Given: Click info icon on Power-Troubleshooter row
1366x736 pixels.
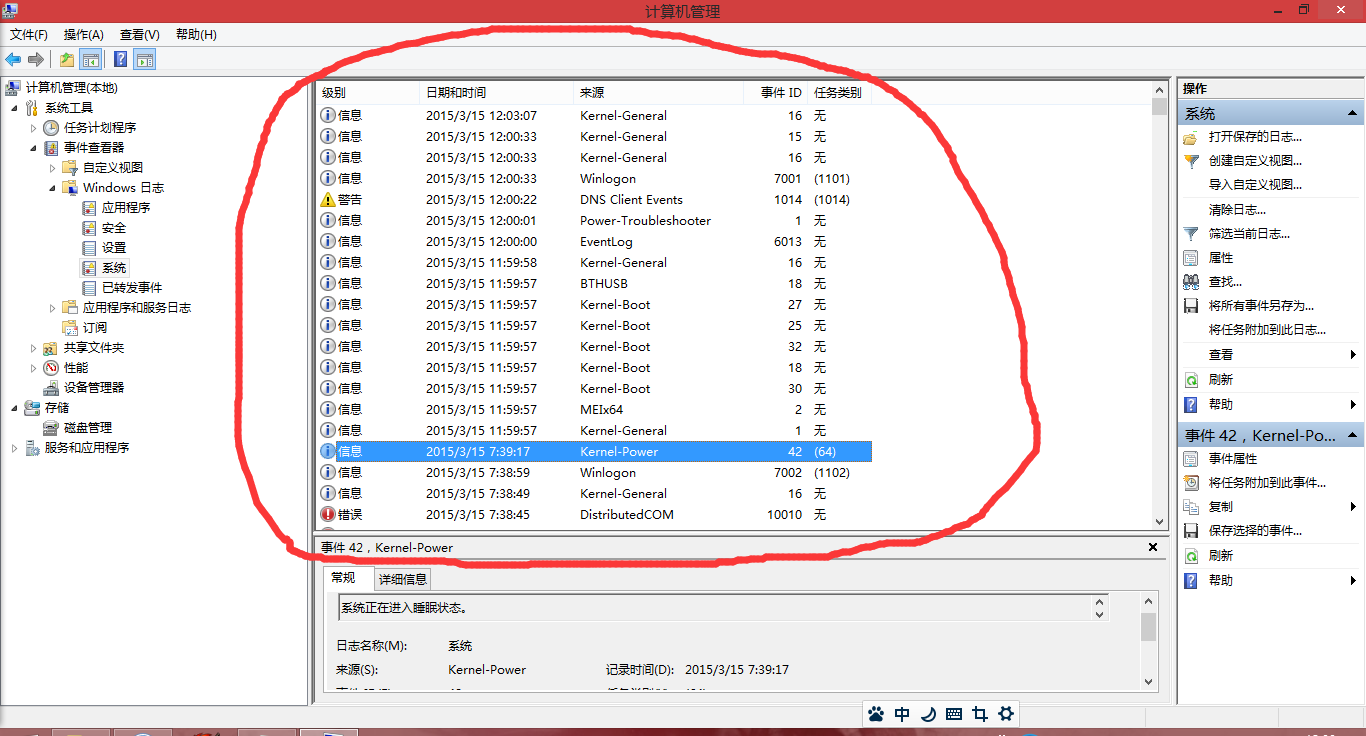Looking at the screenshot, I should tap(327, 220).
